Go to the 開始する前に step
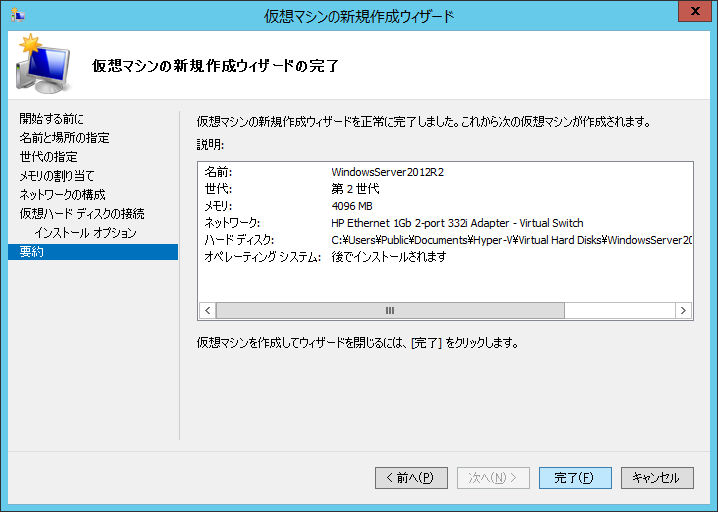 tap(52, 119)
